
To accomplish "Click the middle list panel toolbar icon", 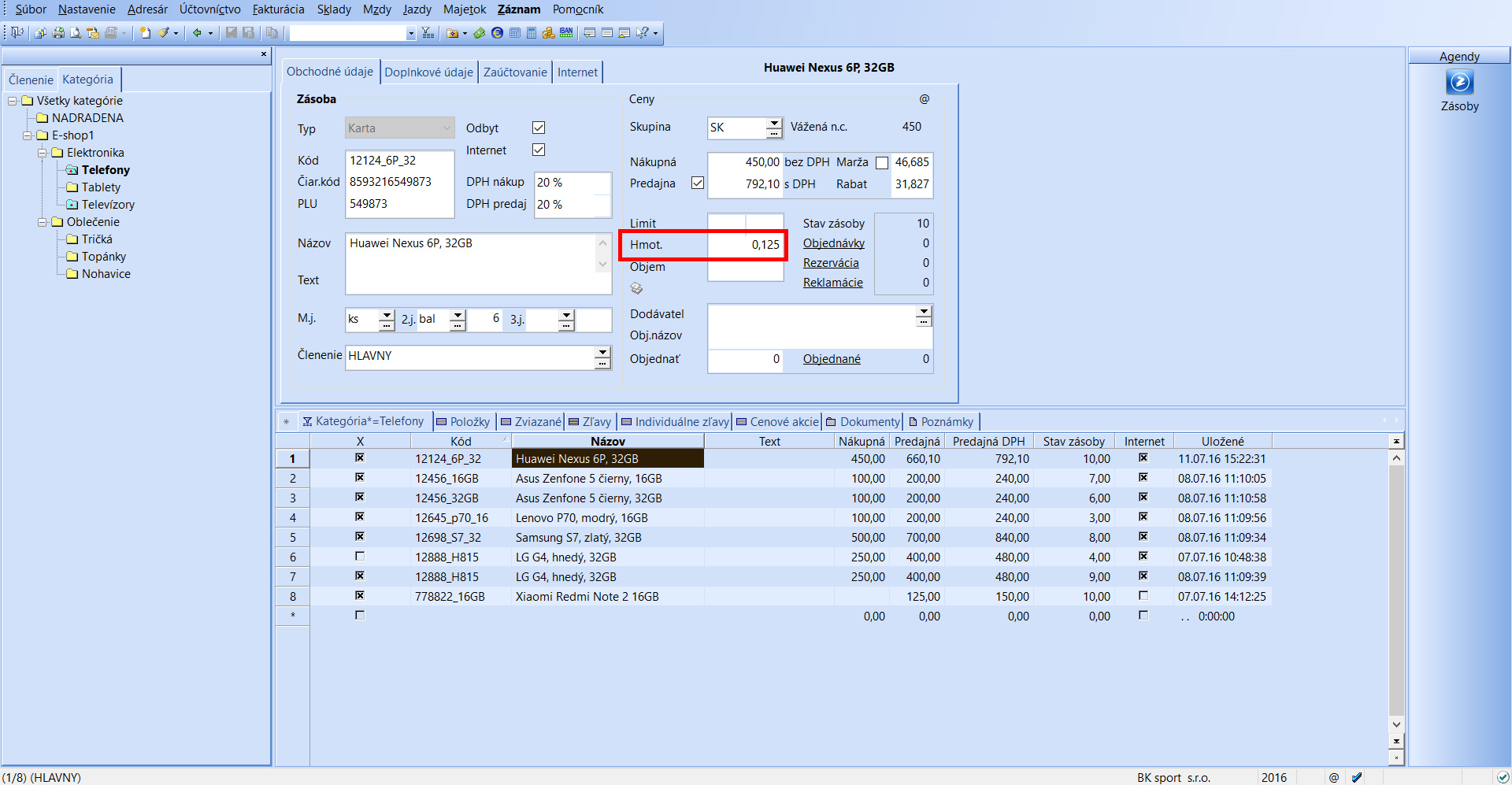I will [607, 32].
